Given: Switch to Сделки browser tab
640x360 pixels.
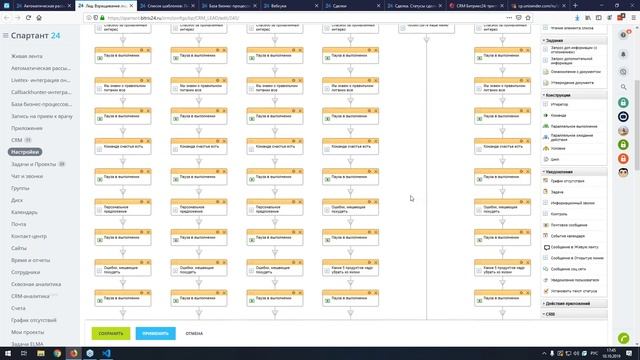Looking at the screenshot, I should point(353,6).
